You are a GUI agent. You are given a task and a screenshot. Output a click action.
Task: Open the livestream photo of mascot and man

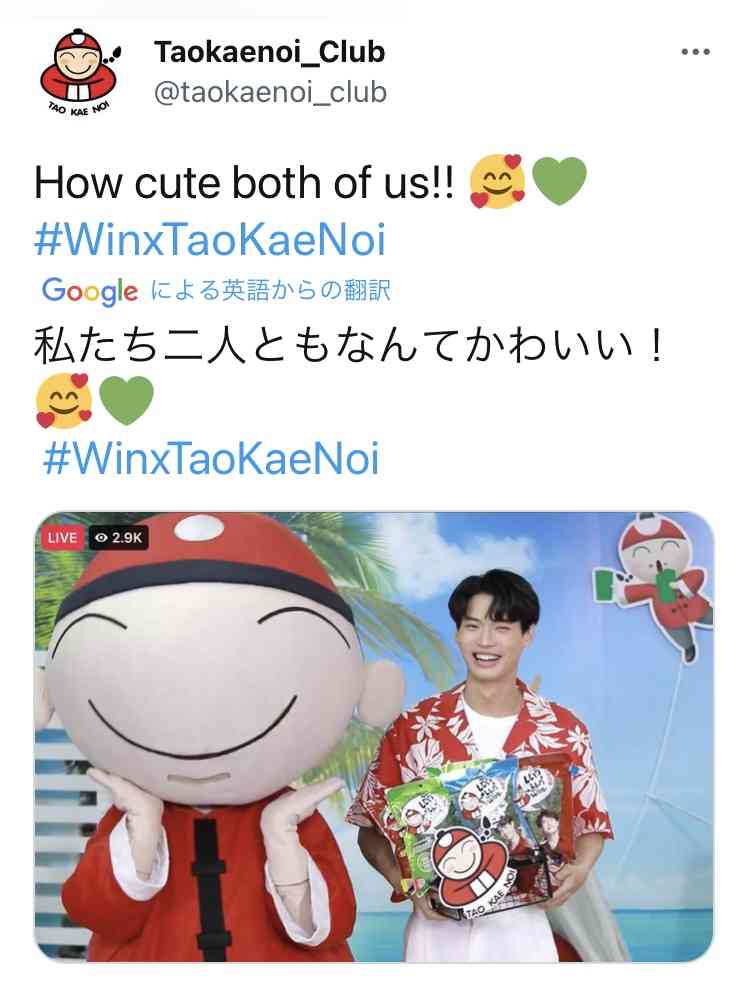(x=374, y=737)
